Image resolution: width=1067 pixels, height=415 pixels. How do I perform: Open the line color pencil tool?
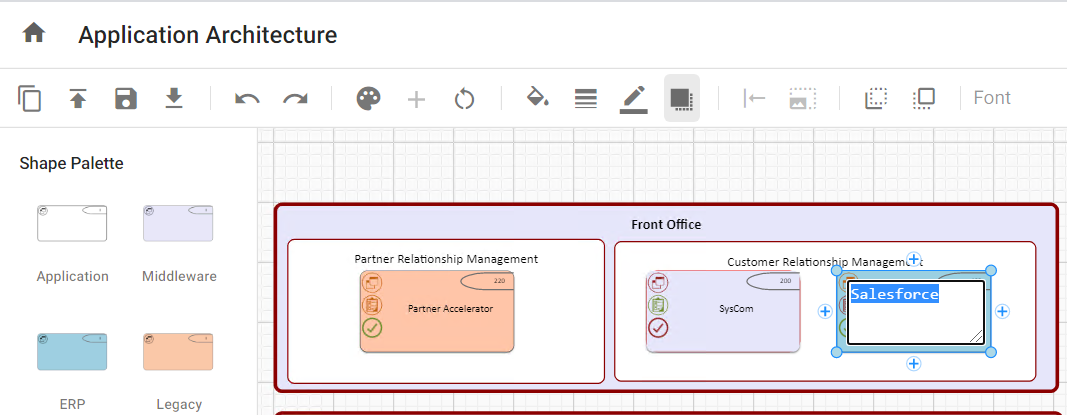634,98
